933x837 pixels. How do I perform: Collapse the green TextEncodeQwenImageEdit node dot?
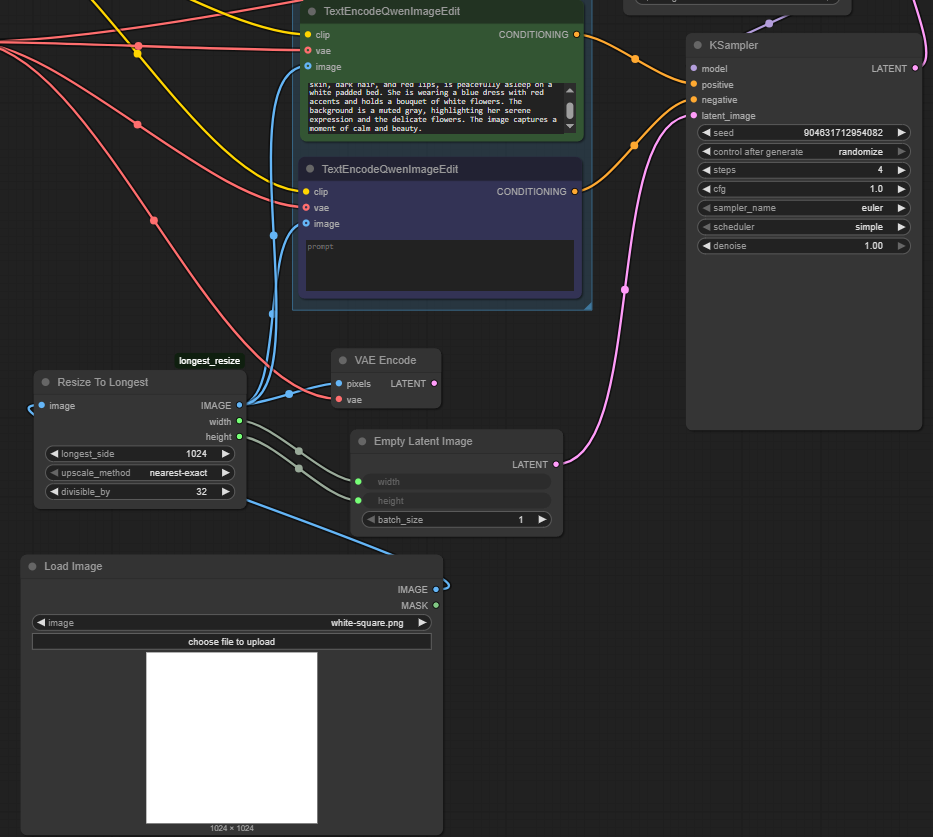point(312,11)
